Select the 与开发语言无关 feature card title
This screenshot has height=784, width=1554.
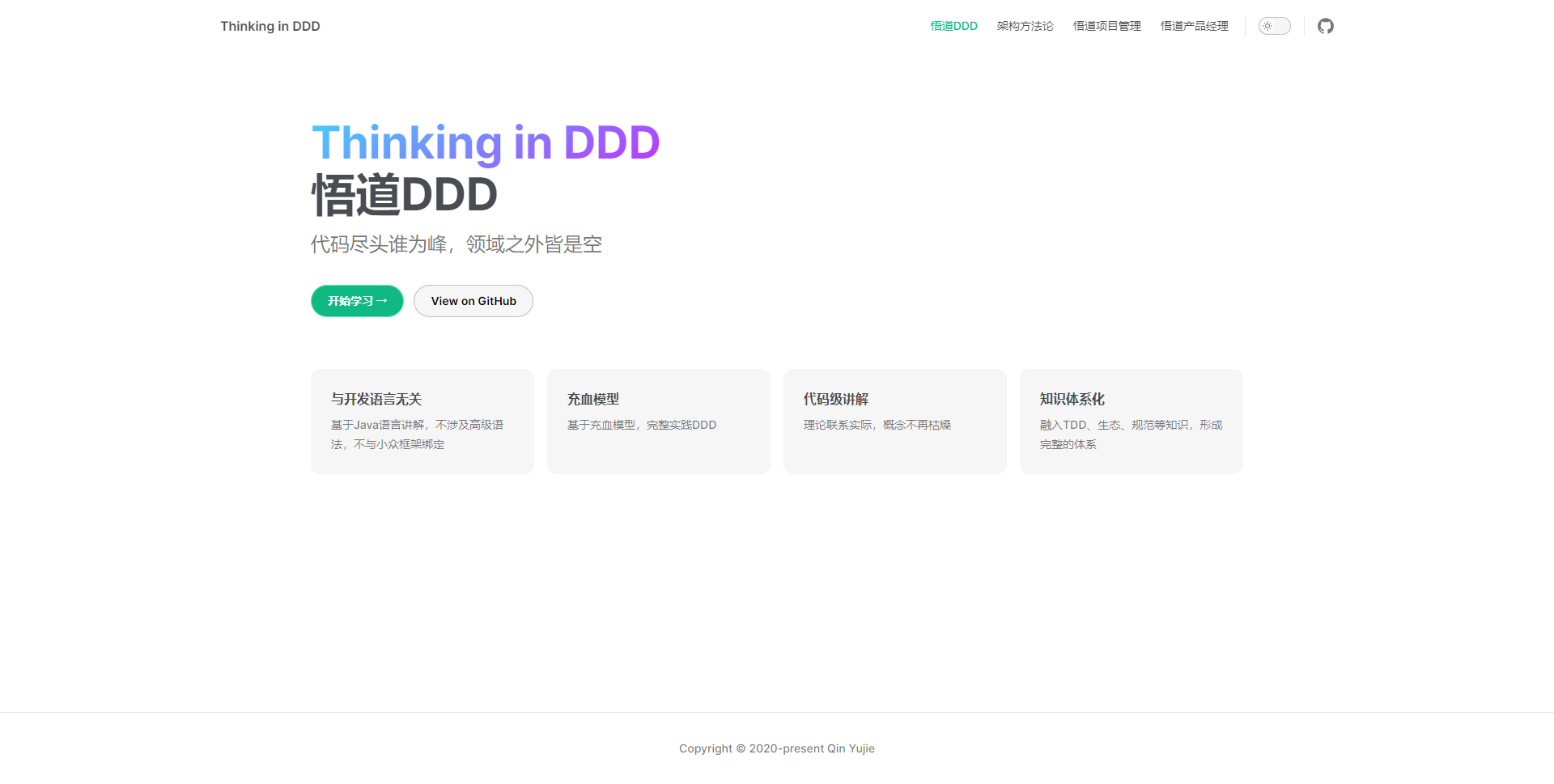[x=376, y=399]
